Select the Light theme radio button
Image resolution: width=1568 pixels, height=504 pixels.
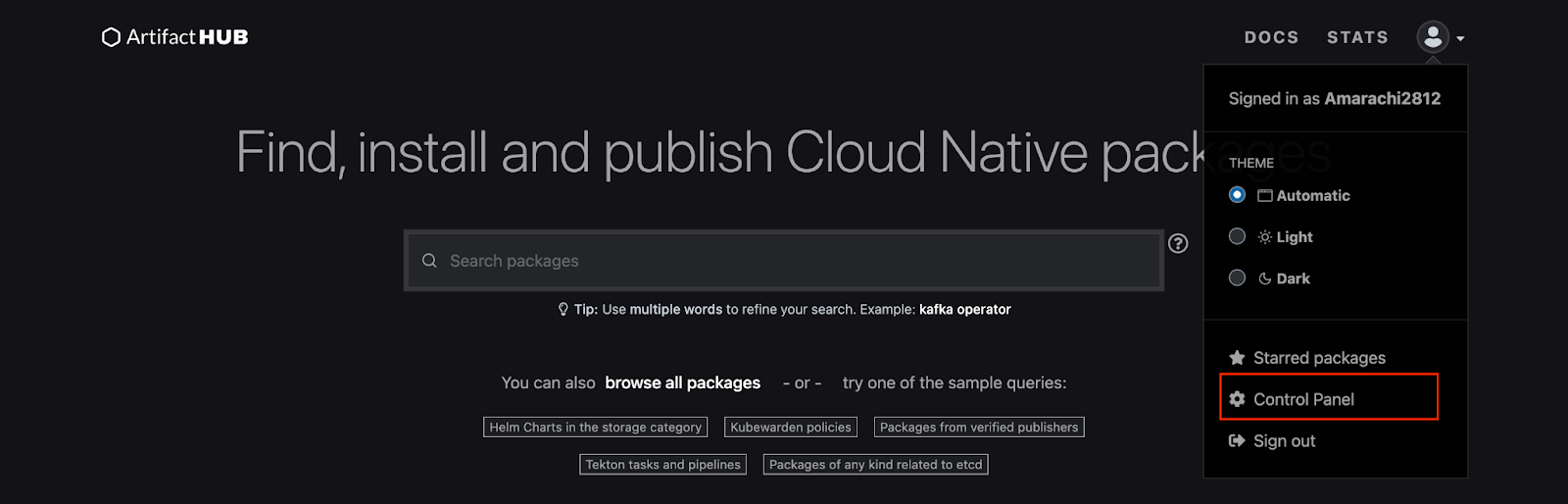(x=1237, y=236)
